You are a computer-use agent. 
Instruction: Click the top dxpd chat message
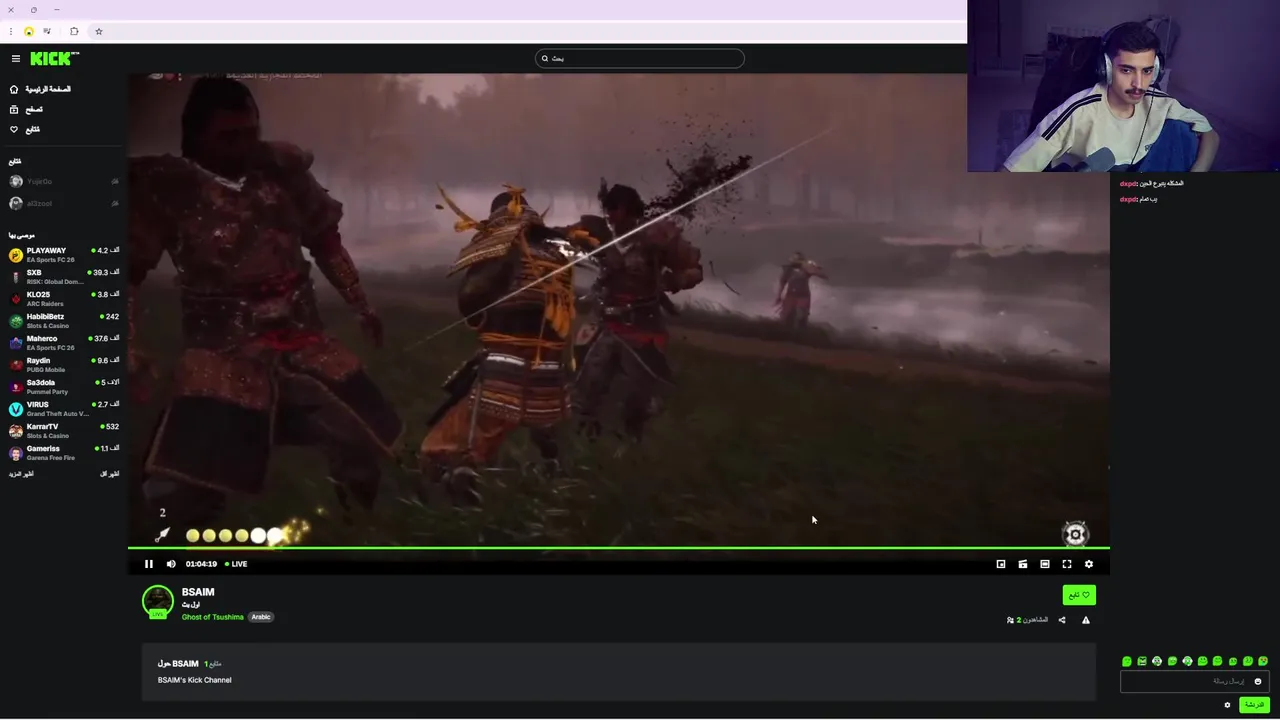tap(1151, 184)
